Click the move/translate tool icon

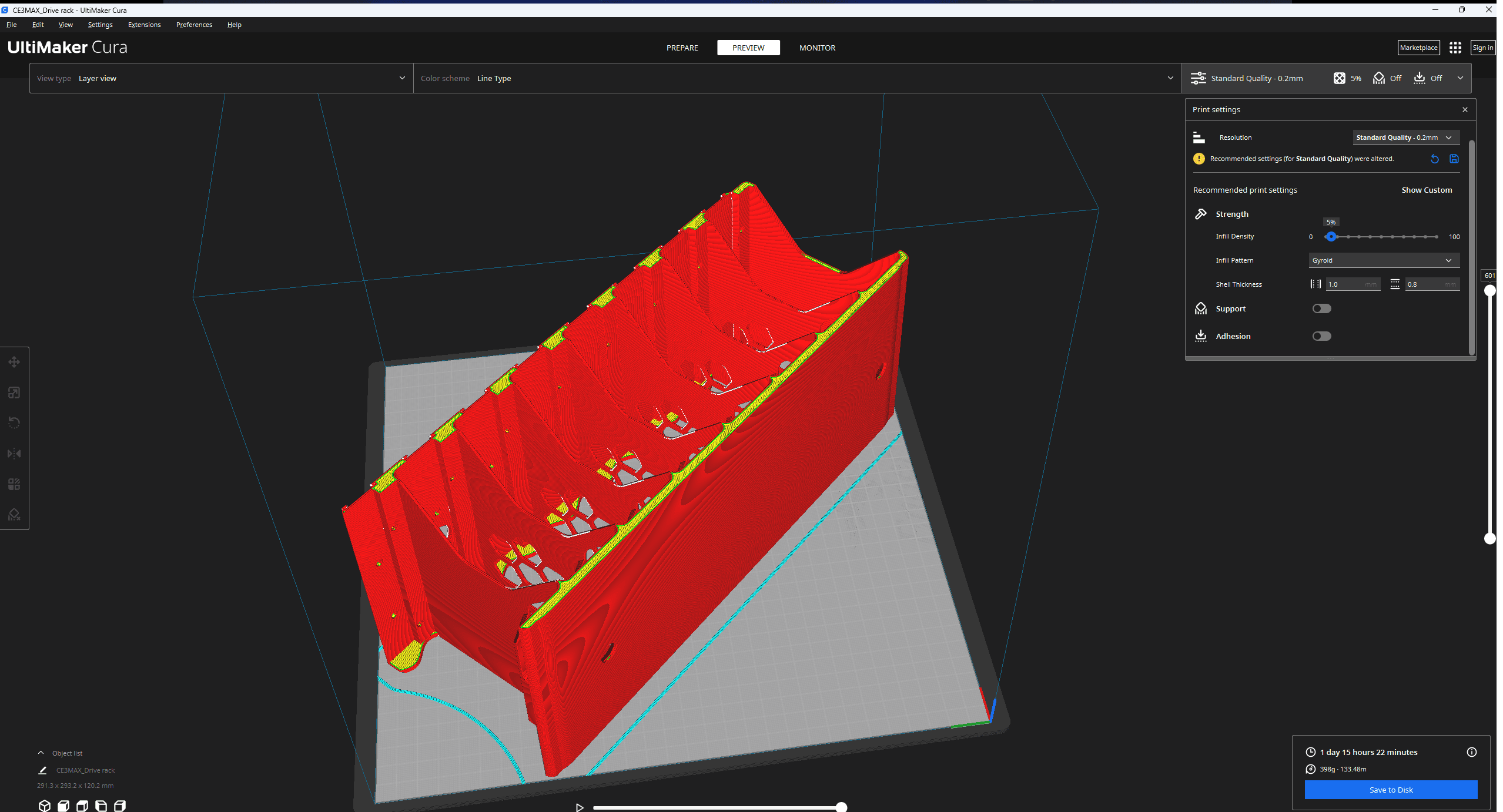tap(14, 362)
